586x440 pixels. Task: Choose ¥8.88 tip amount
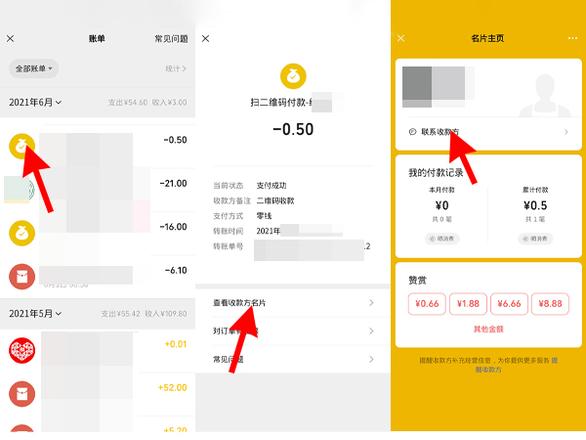550,304
